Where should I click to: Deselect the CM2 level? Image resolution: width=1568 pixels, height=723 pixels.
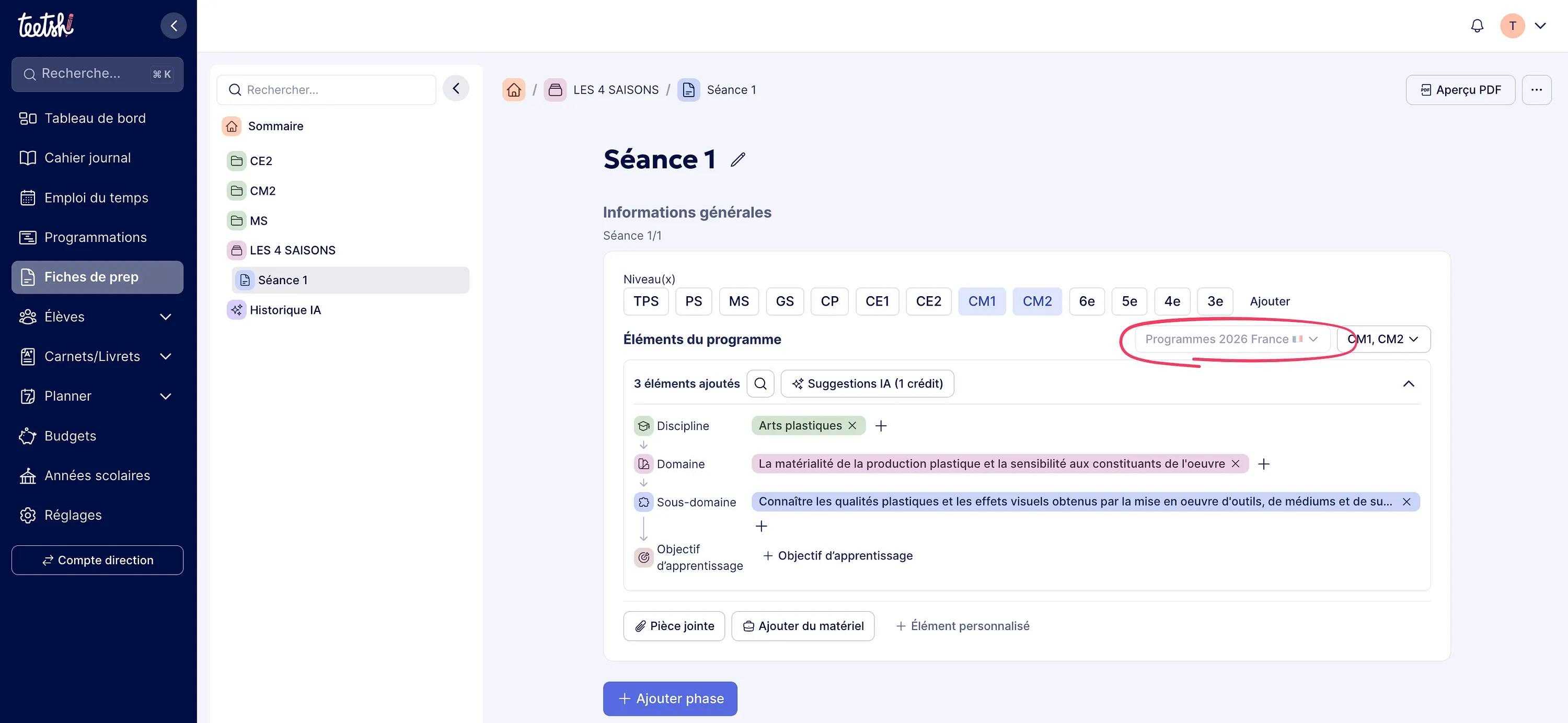coord(1037,302)
